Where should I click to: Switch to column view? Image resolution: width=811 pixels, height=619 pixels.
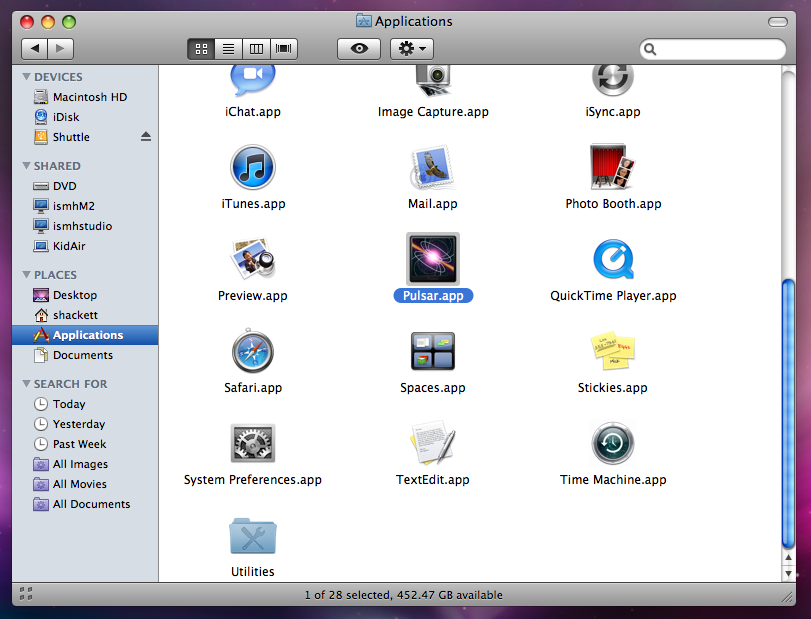256,49
